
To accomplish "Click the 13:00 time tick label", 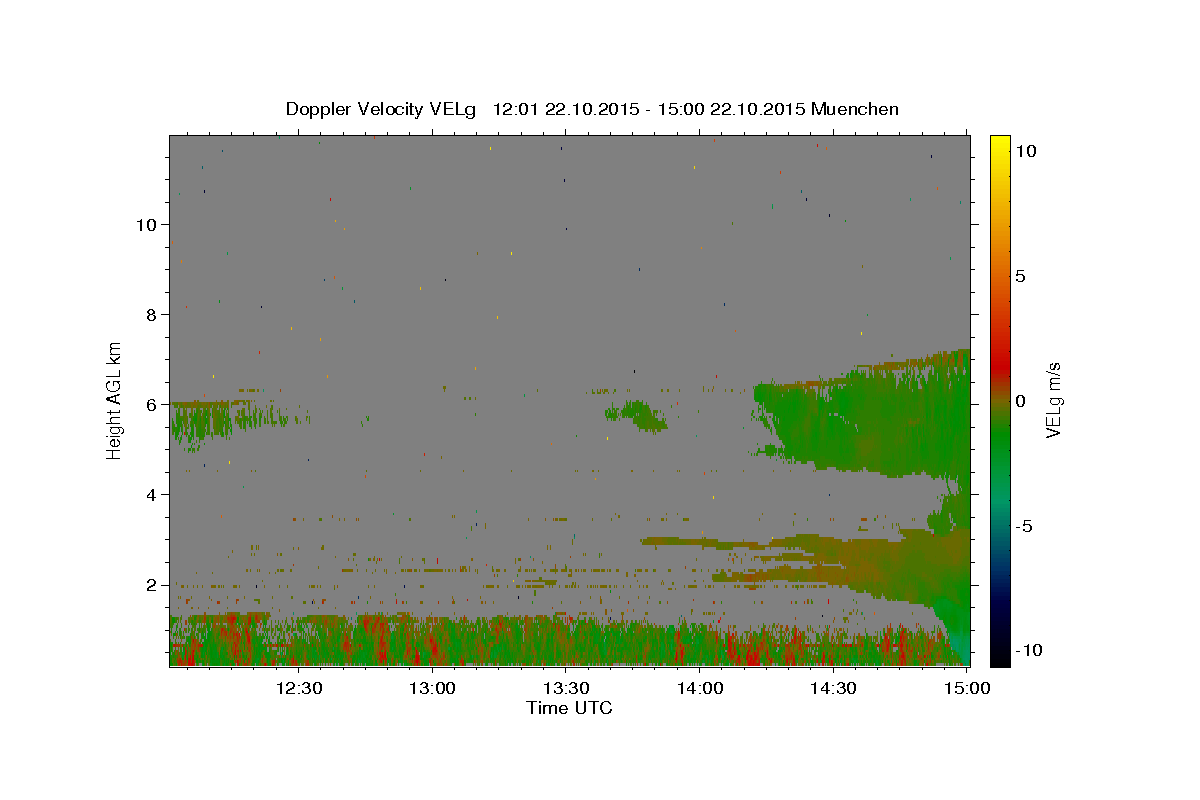I will point(432,689).
